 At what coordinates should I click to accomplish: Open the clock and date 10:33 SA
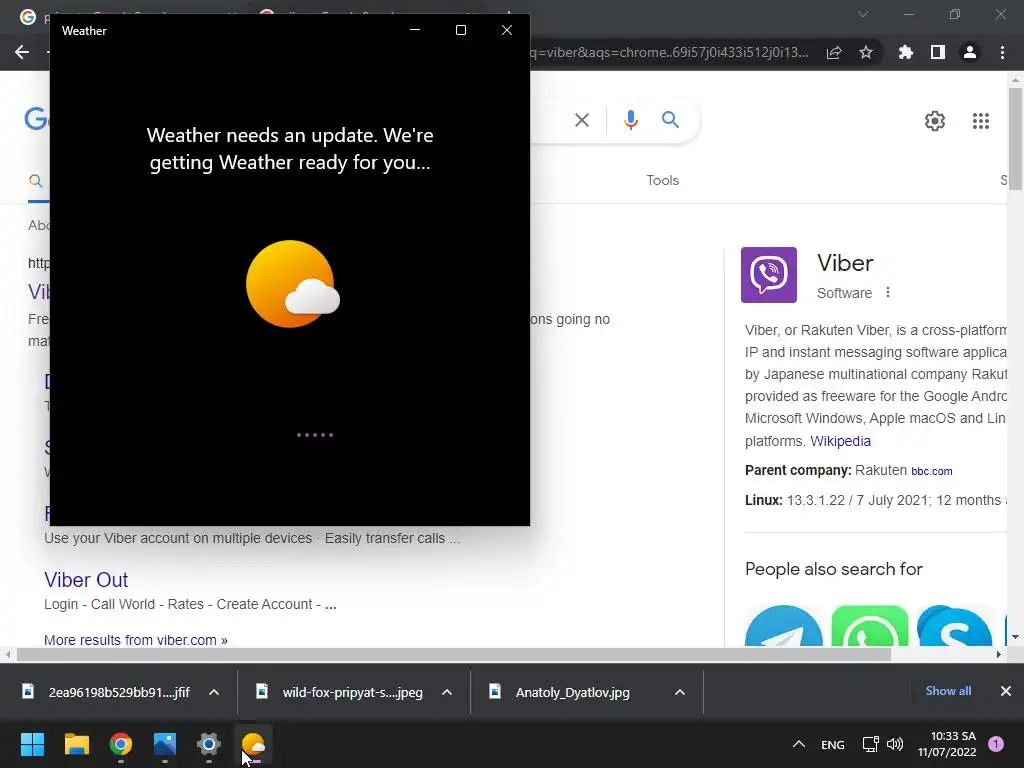click(x=946, y=744)
